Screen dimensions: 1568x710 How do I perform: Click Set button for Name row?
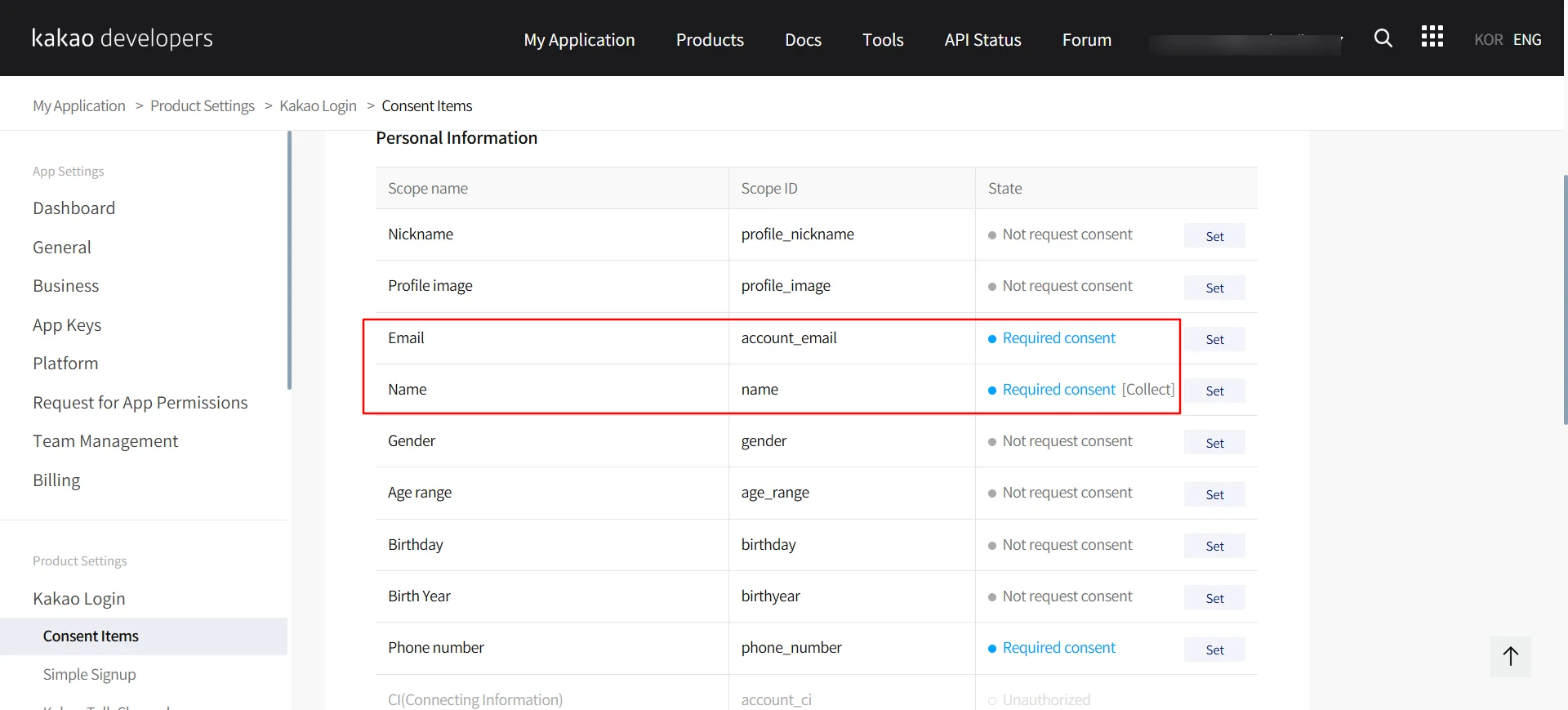1214,391
